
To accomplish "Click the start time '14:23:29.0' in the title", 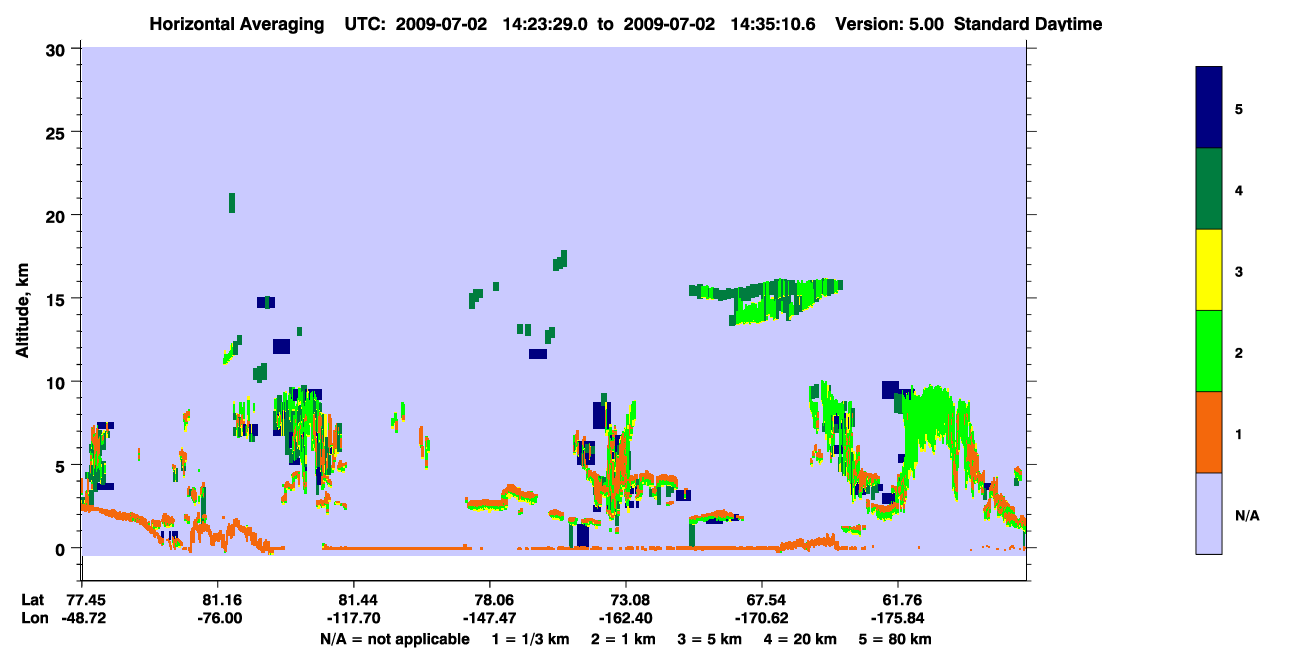I will click(543, 23).
